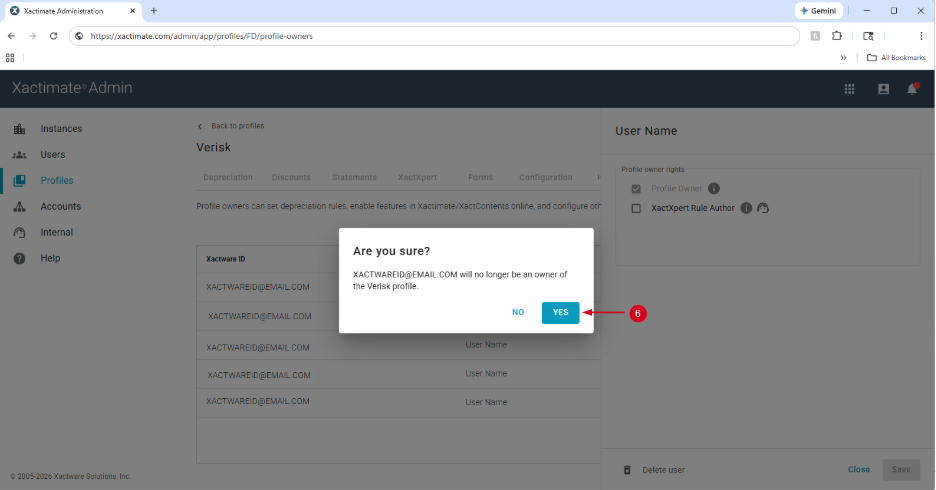
Task: Click the address bar URL field
Action: [435, 36]
